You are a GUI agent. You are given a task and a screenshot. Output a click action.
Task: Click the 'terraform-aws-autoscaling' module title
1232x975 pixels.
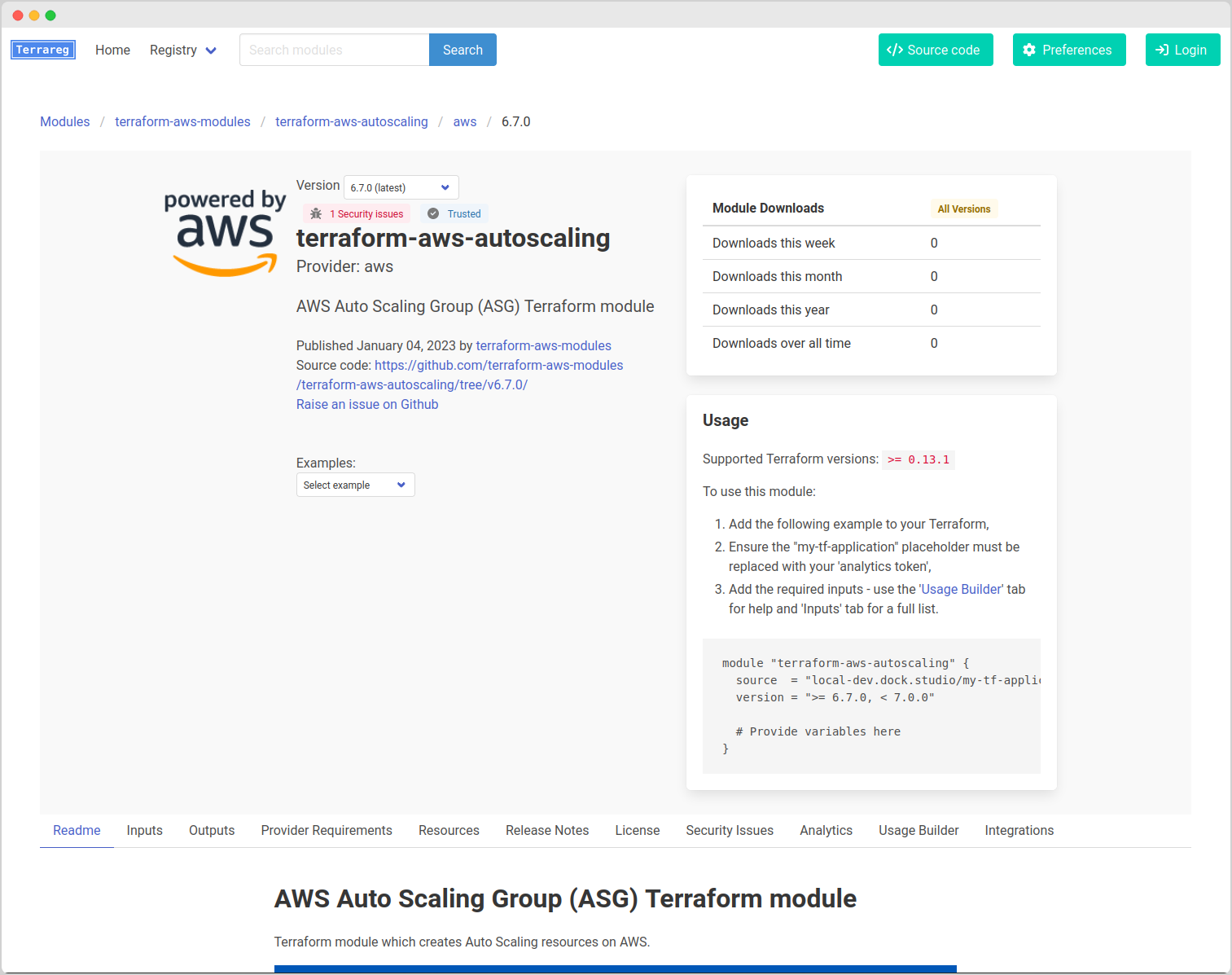[453, 238]
